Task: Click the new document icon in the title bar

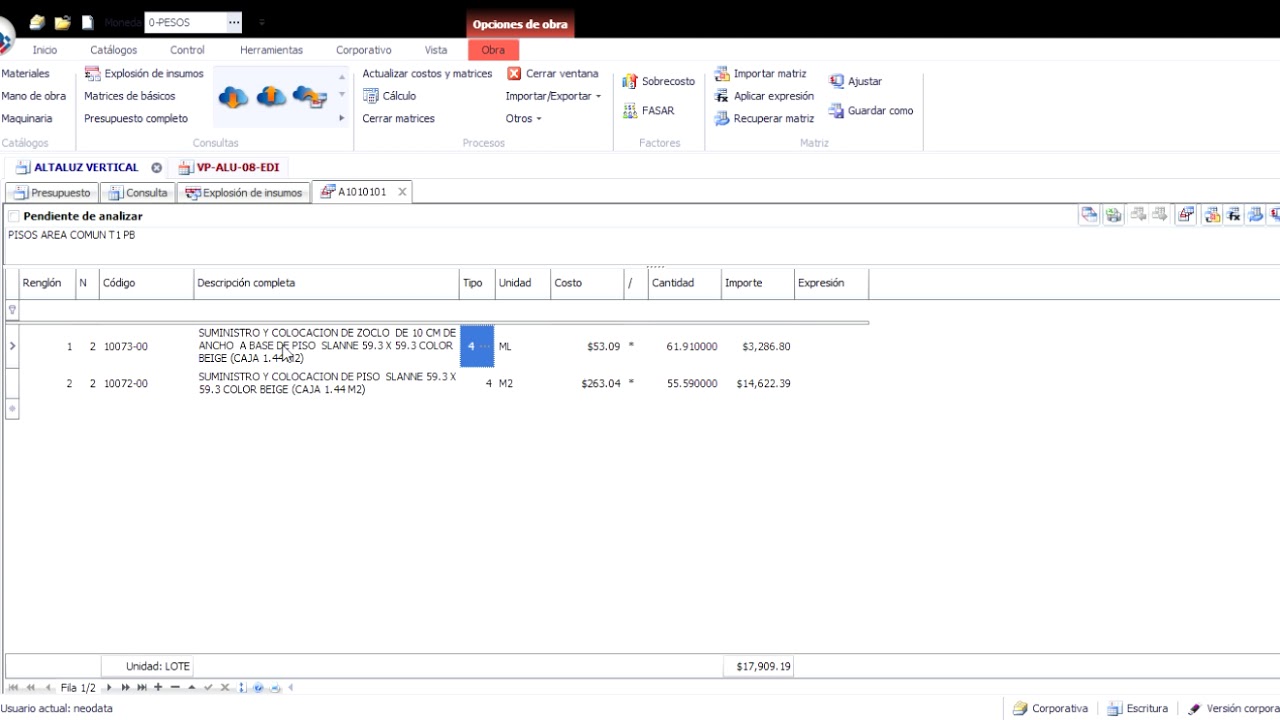Action: coord(88,22)
